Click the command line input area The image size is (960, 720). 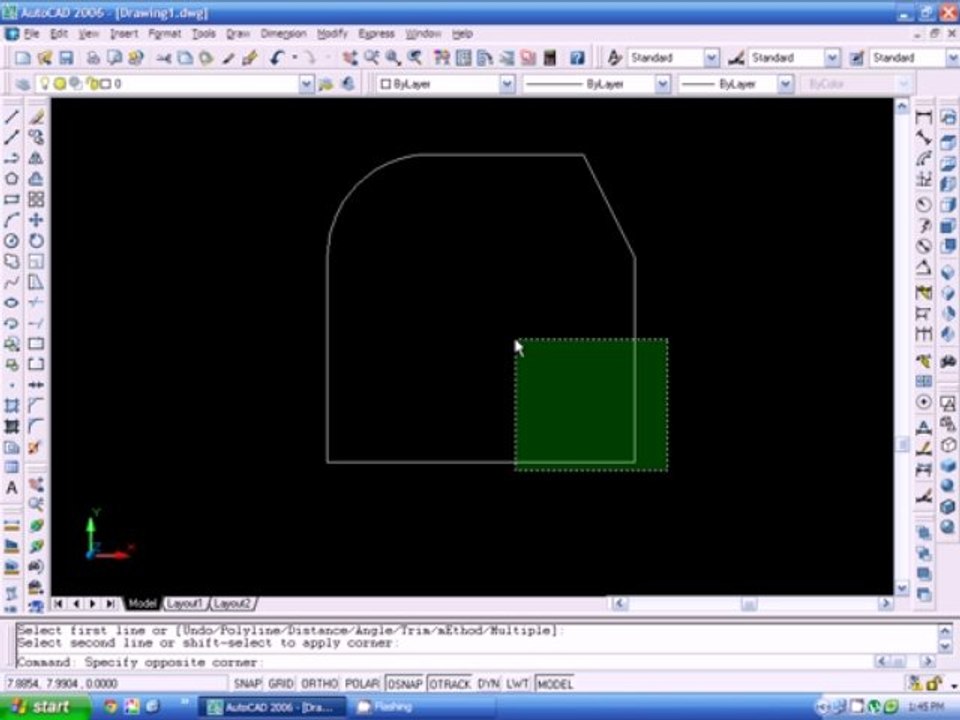pos(444,662)
